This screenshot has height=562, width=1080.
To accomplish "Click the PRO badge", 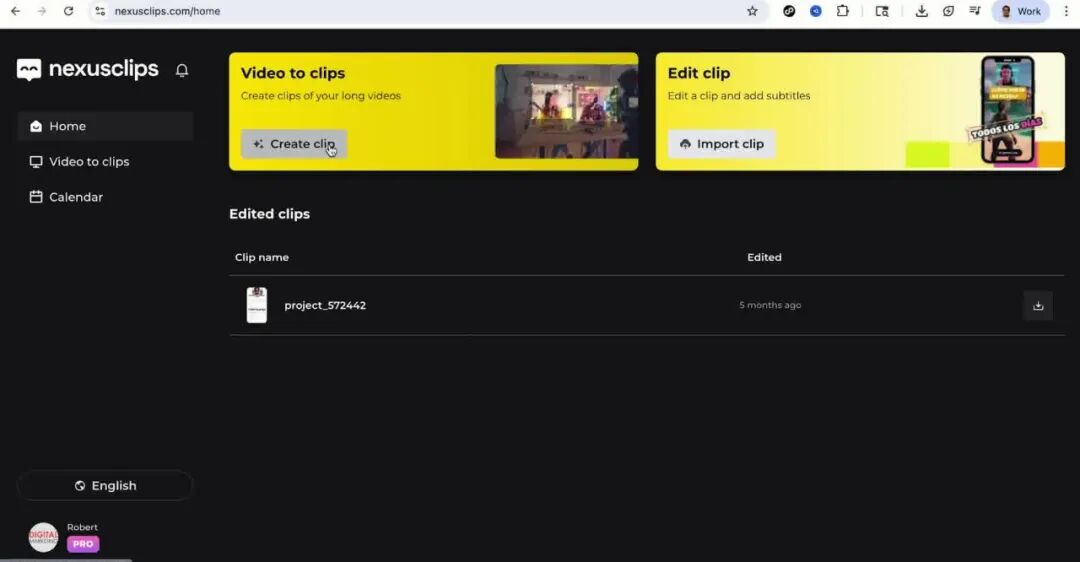I will (83, 544).
